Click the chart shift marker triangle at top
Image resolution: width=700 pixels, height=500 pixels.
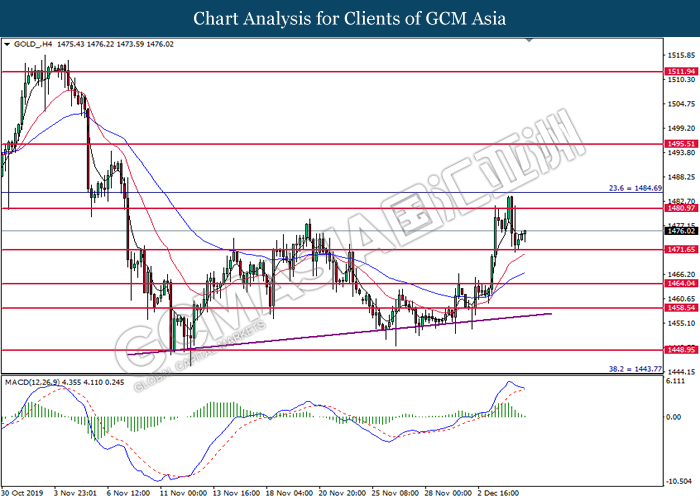pos(529,40)
